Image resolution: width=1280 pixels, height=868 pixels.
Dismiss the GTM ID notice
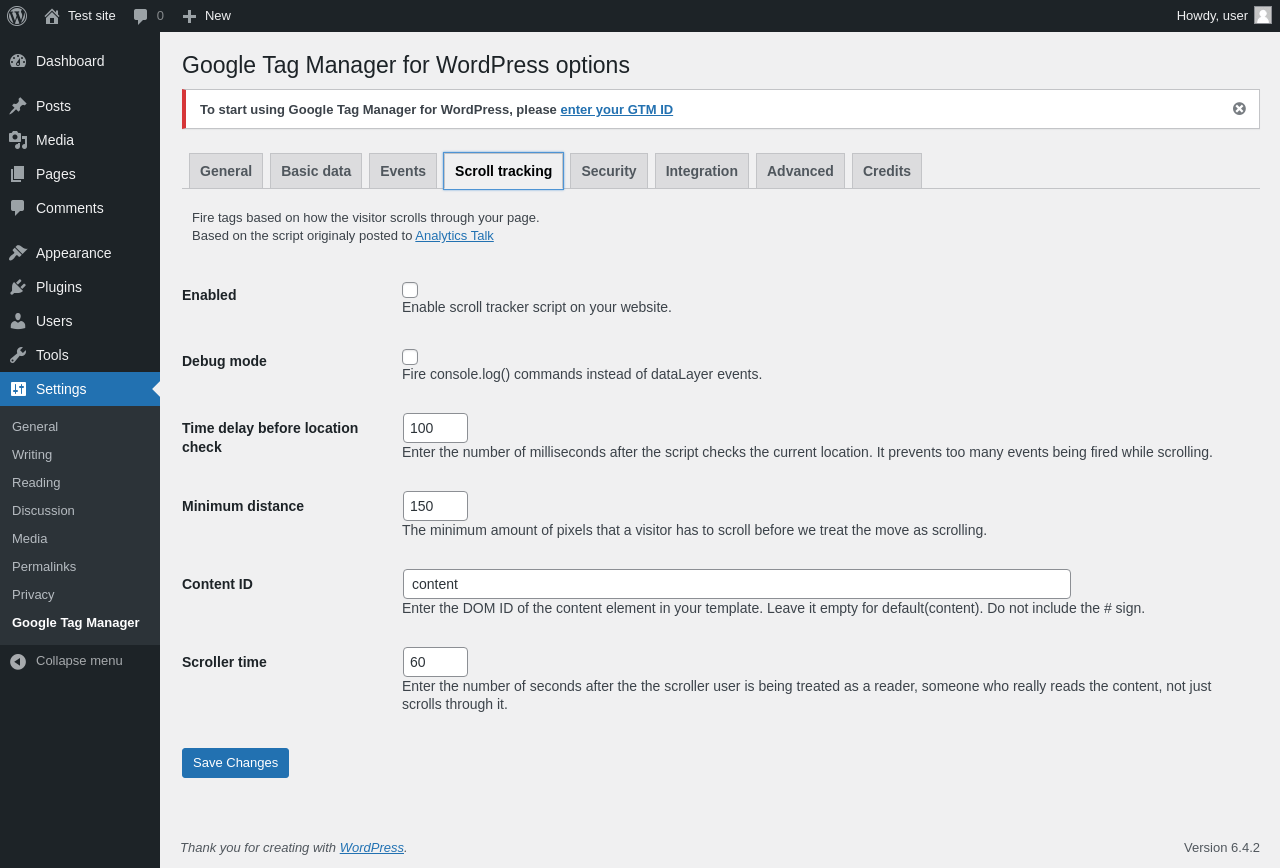[1239, 109]
